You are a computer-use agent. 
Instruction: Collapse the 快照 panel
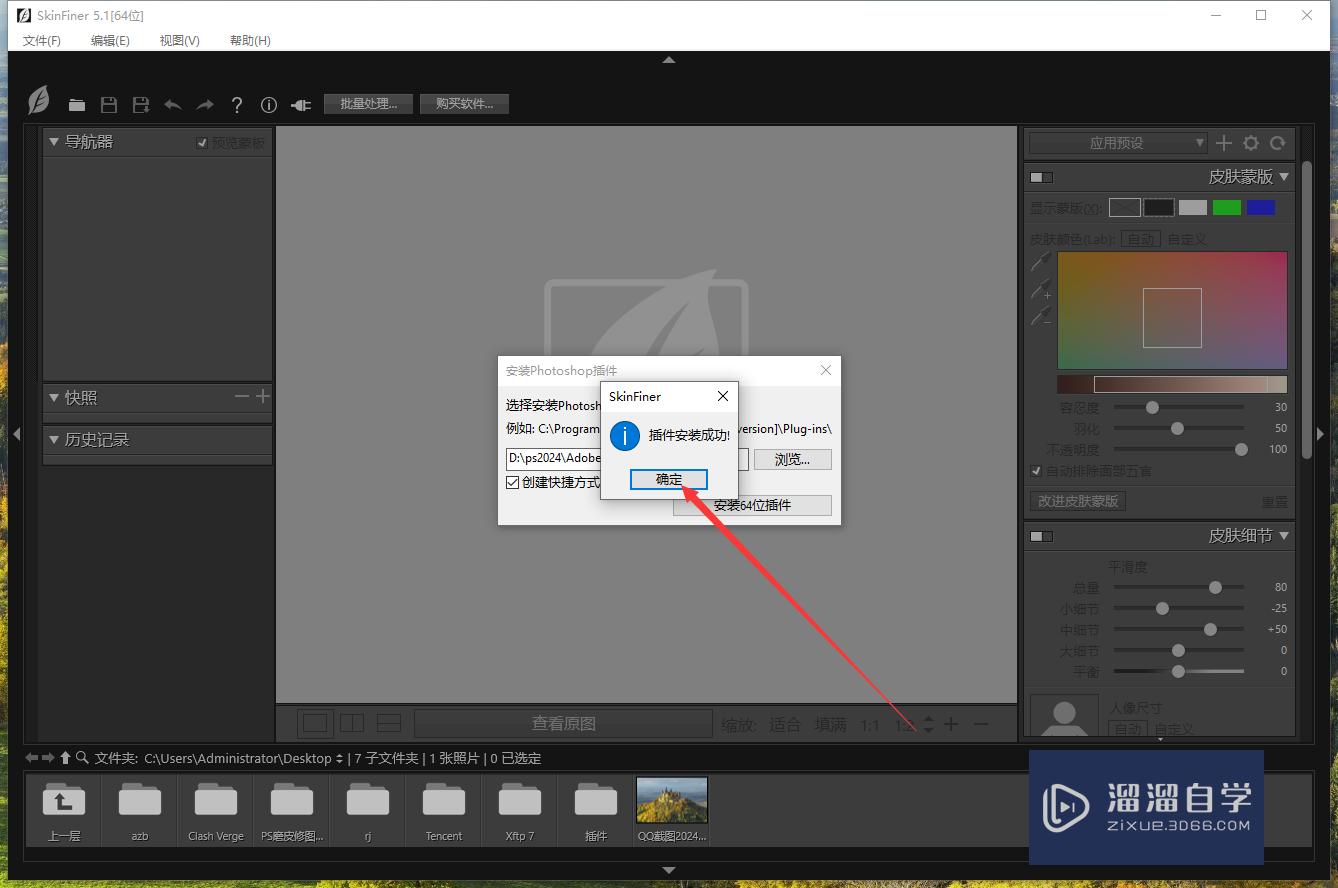point(54,398)
